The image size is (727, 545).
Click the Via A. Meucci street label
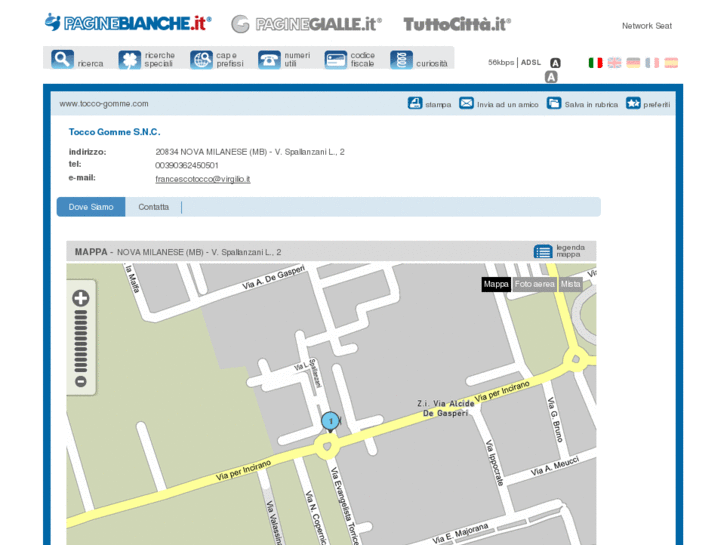555,466
